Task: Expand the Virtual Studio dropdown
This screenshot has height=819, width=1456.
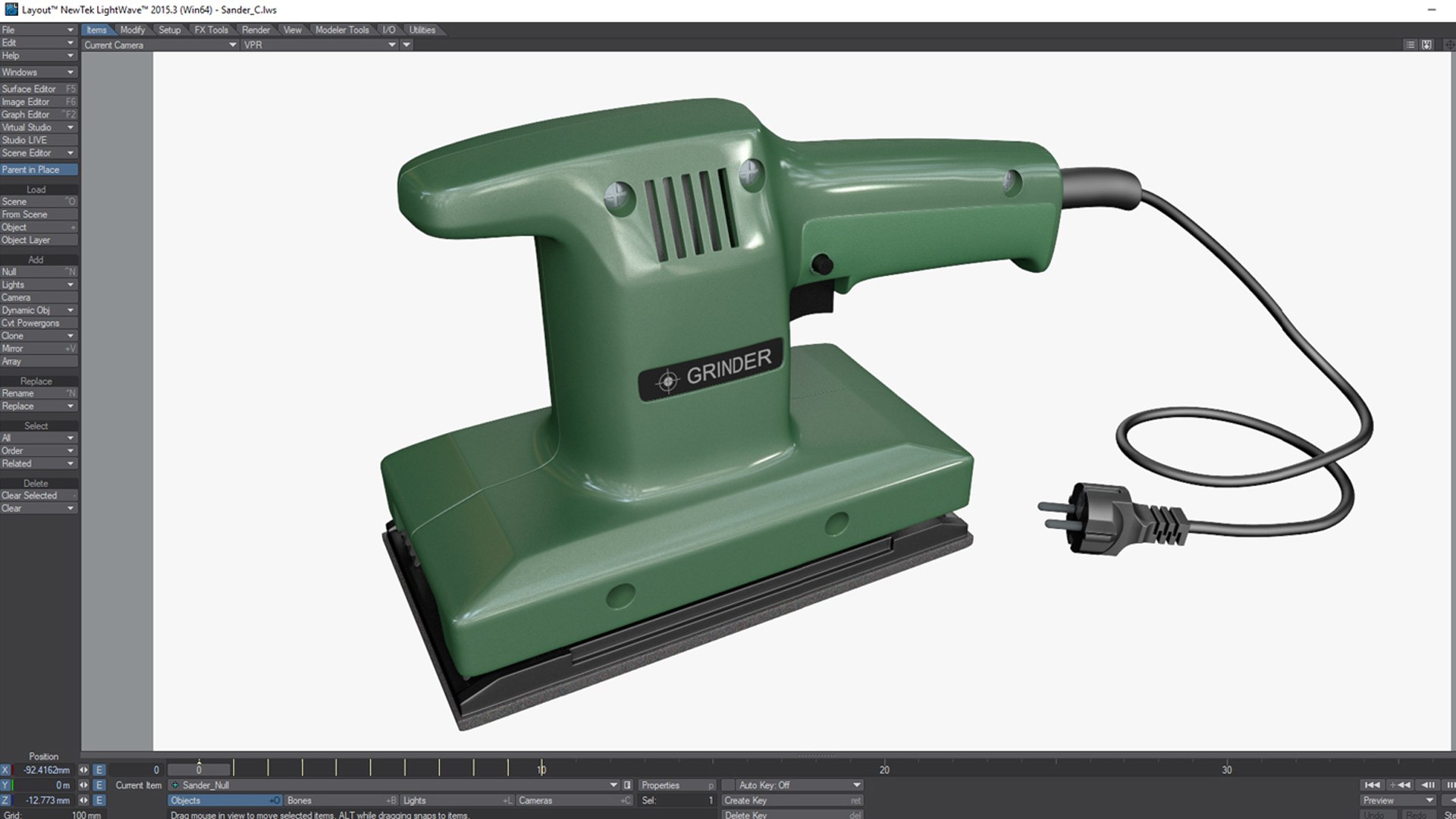Action: (38, 127)
